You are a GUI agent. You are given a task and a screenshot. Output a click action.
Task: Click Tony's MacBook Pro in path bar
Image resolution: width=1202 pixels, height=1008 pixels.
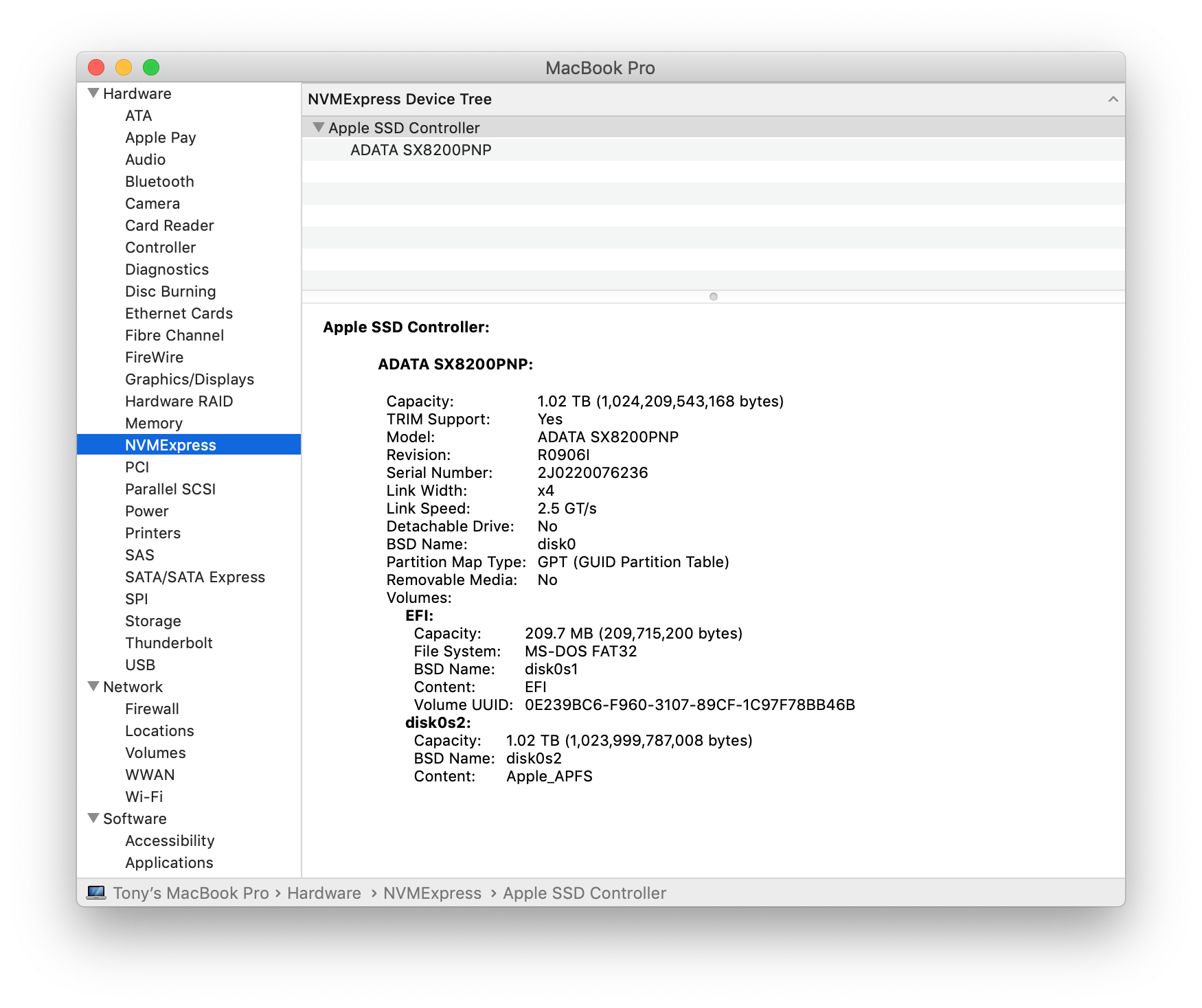click(191, 893)
